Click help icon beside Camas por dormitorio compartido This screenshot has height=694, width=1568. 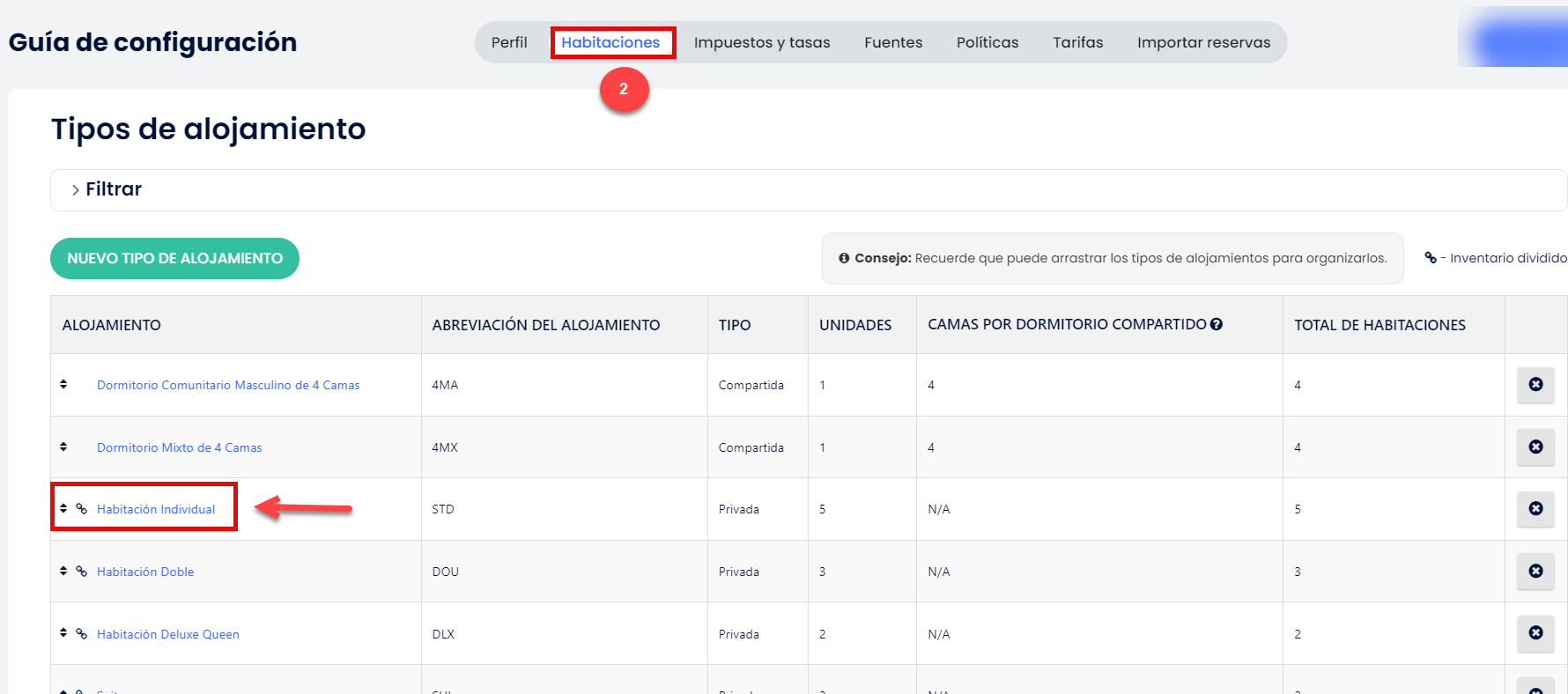pyautogui.click(x=1217, y=324)
